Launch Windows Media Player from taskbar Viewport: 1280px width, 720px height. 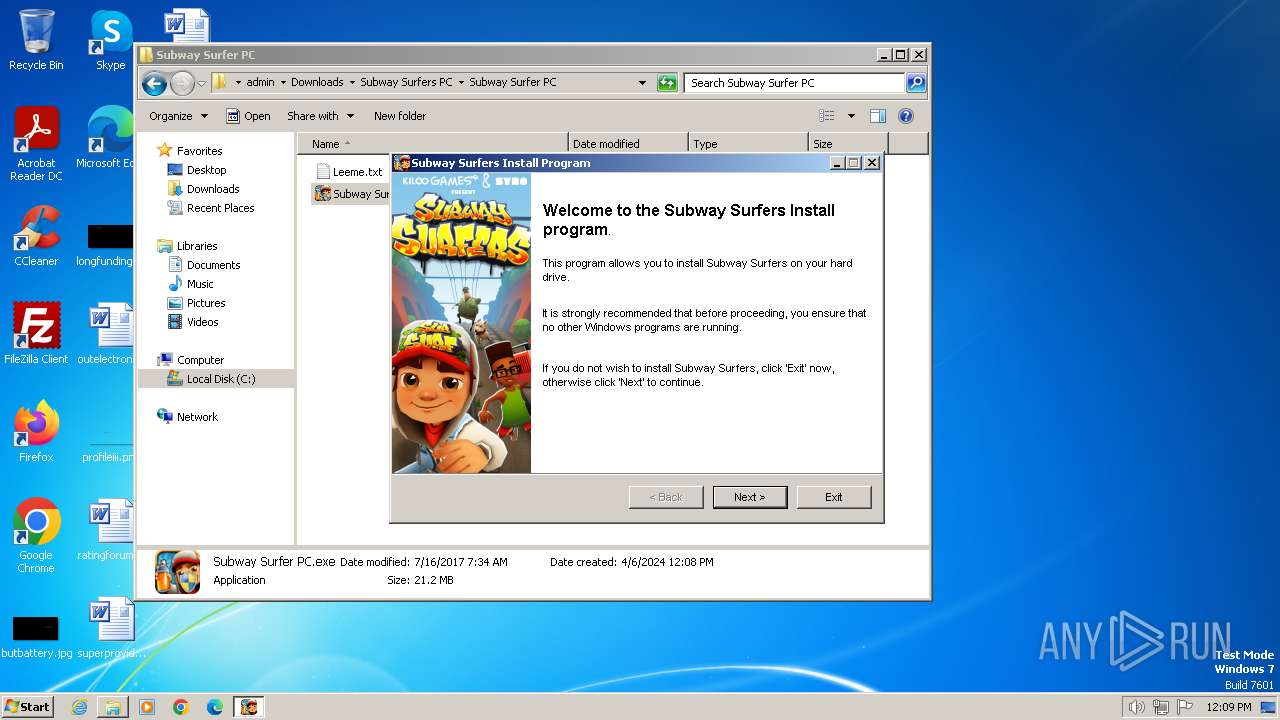[147, 707]
